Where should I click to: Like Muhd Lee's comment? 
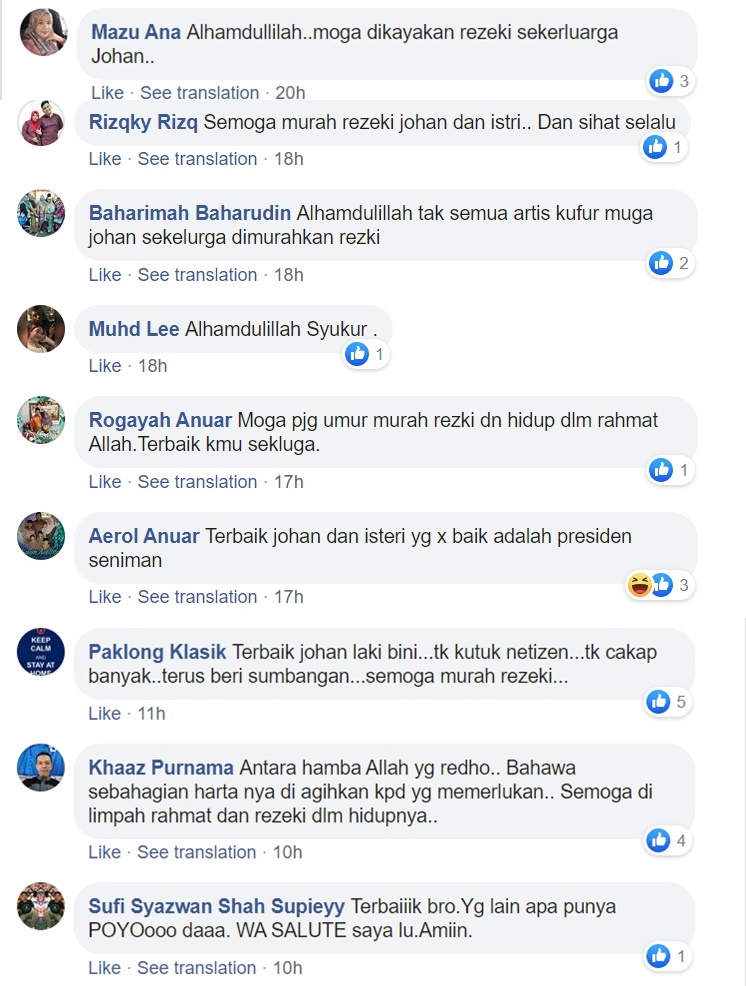coord(104,366)
